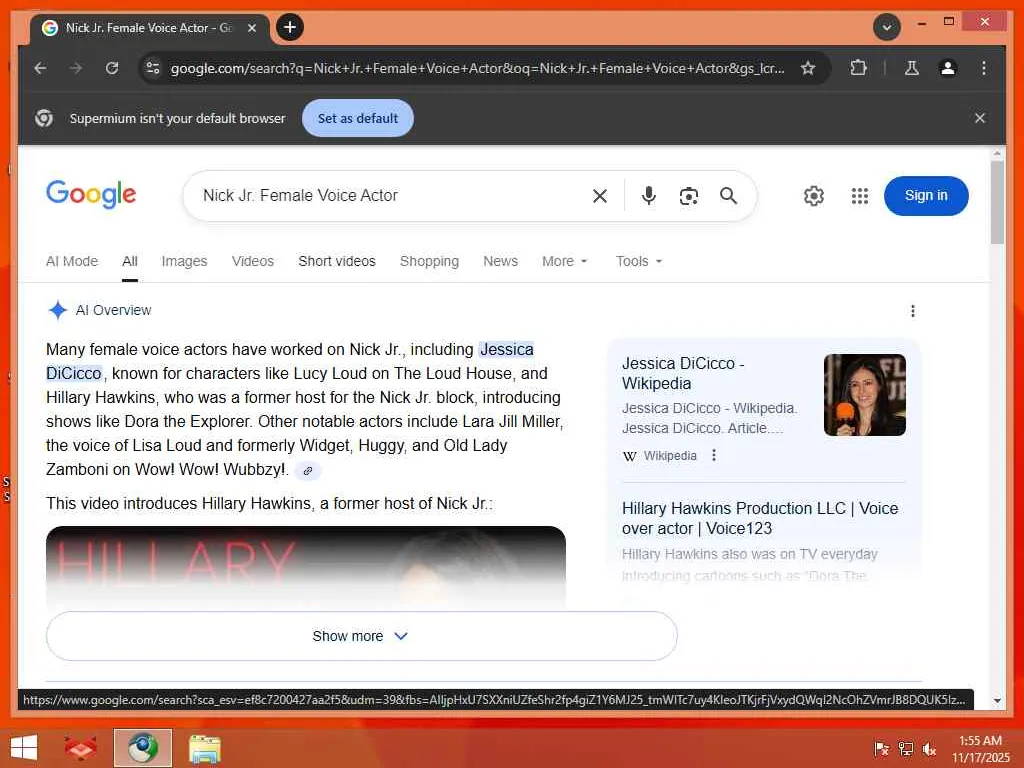Click the AI Overview sparkle icon
1024x768 pixels.
click(57, 310)
